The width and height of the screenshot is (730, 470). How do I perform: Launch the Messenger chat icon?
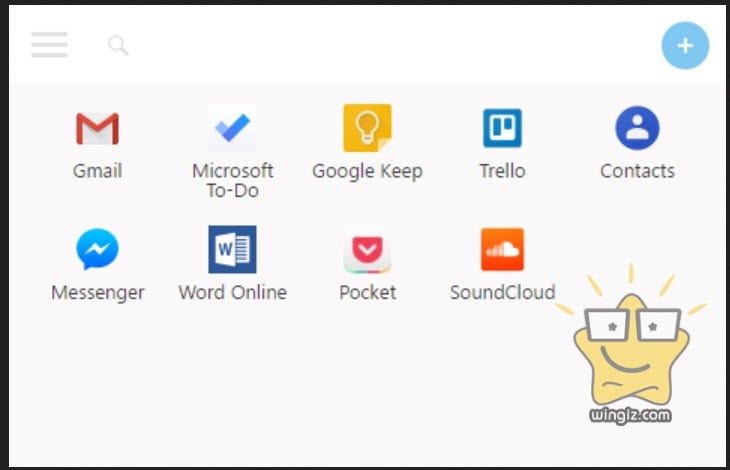click(x=97, y=249)
